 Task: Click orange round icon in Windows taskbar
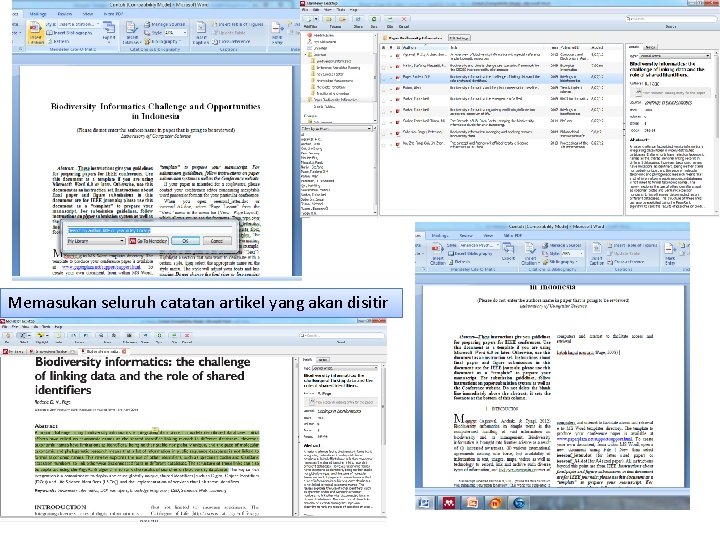pyautogui.click(x=495, y=503)
